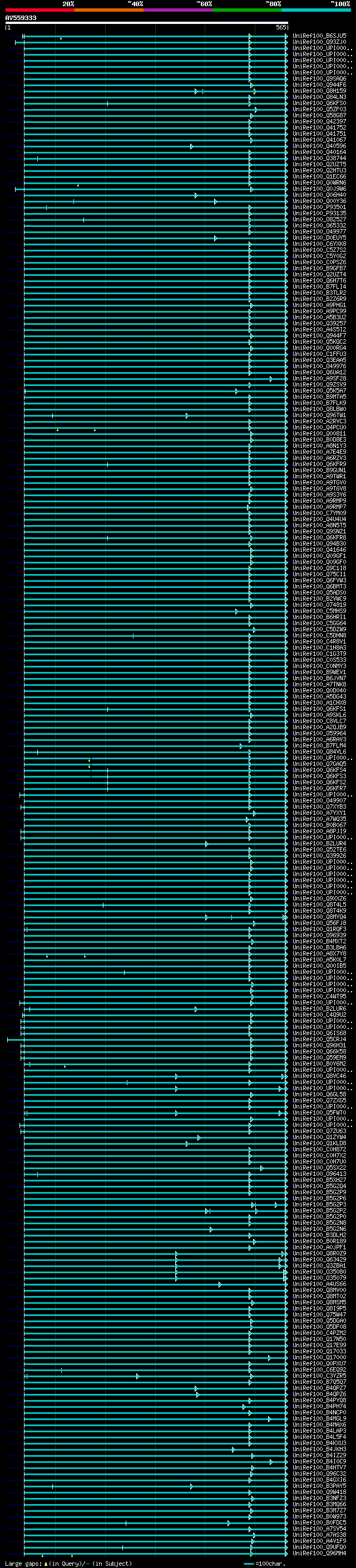Click the UniRef100_Q9XXZ6 label
This screenshot has height=1568, width=356.
pyautogui.click(x=319, y=898)
